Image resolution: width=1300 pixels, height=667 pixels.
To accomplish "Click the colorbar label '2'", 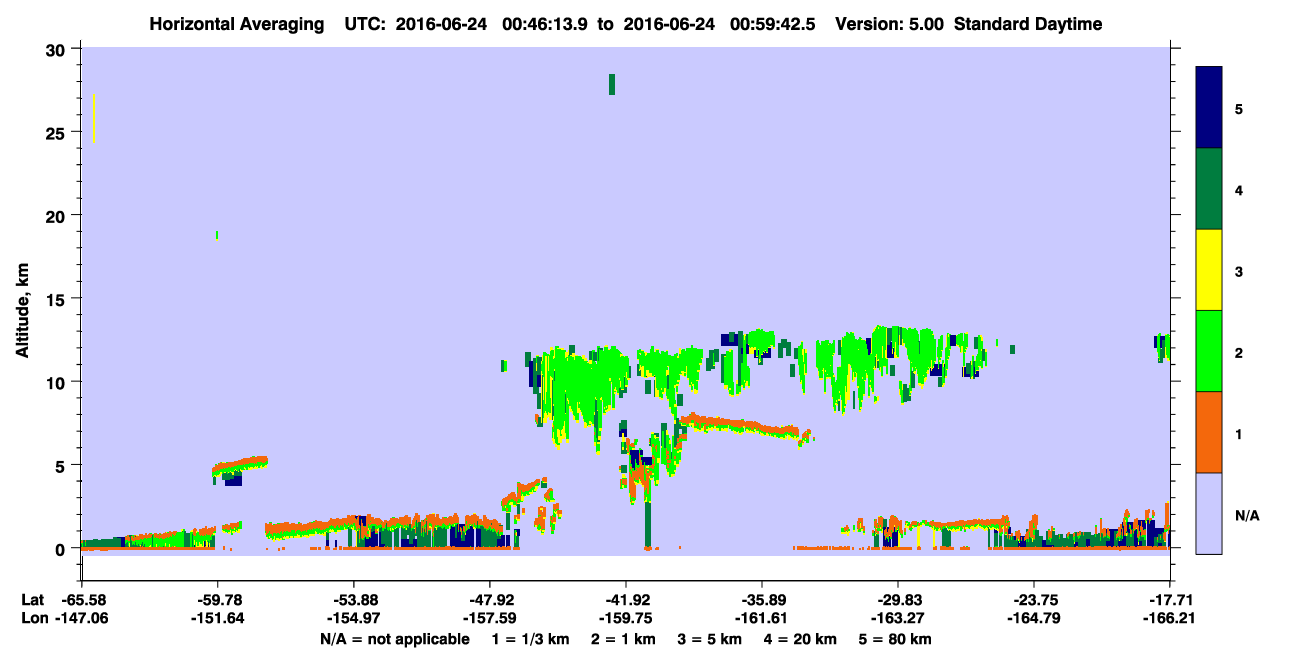I will click(1239, 352).
